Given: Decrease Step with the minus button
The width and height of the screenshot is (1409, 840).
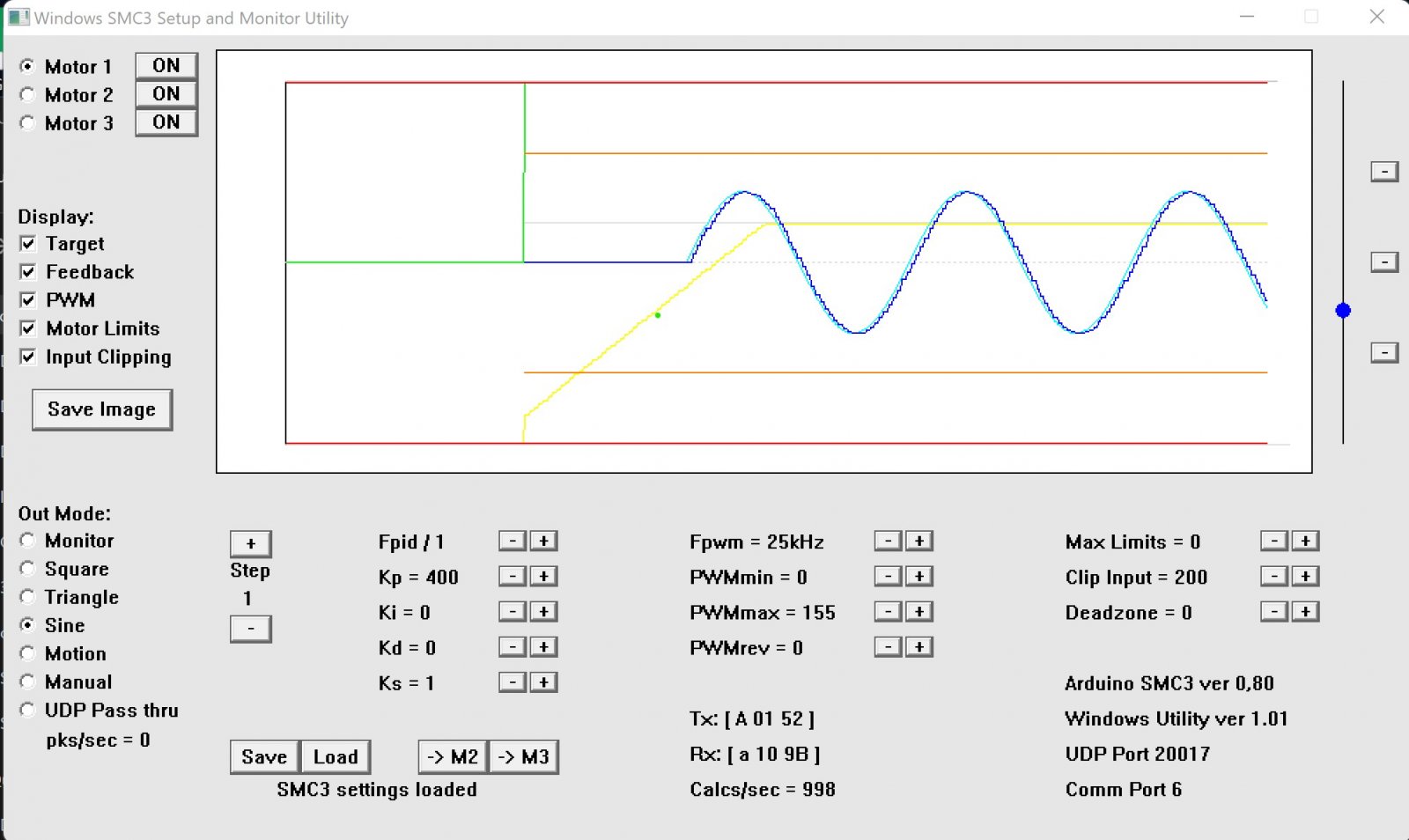Looking at the screenshot, I should click(251, 629).
